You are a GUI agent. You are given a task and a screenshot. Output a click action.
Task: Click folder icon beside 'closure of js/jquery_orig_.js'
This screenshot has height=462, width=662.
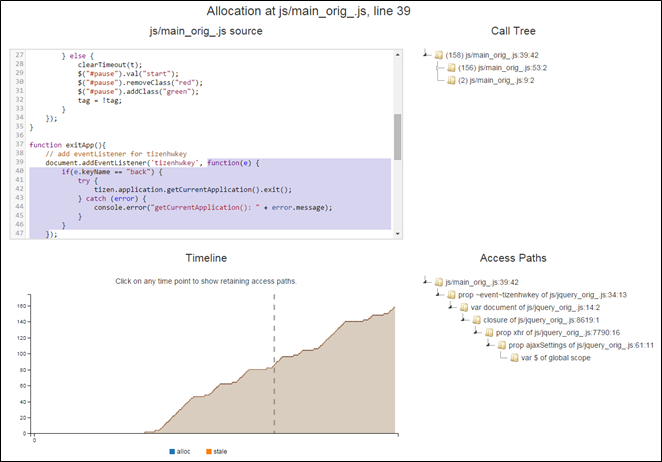pos(476,320)
